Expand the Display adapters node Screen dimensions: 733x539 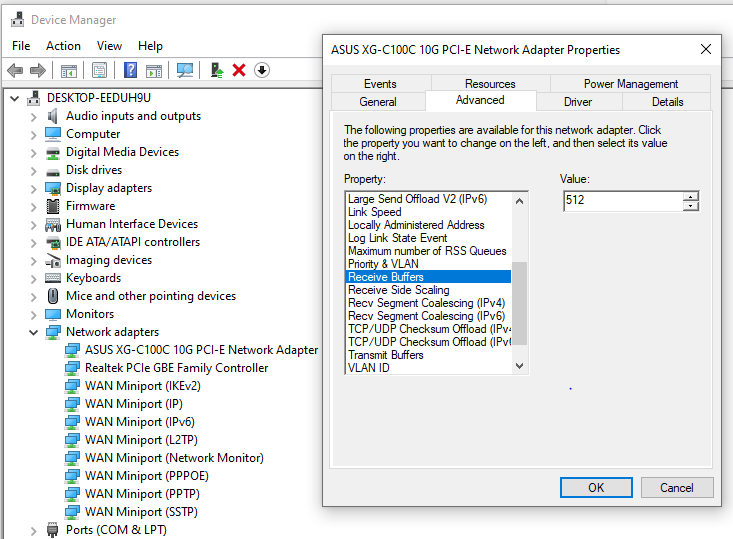pos(34,188)
